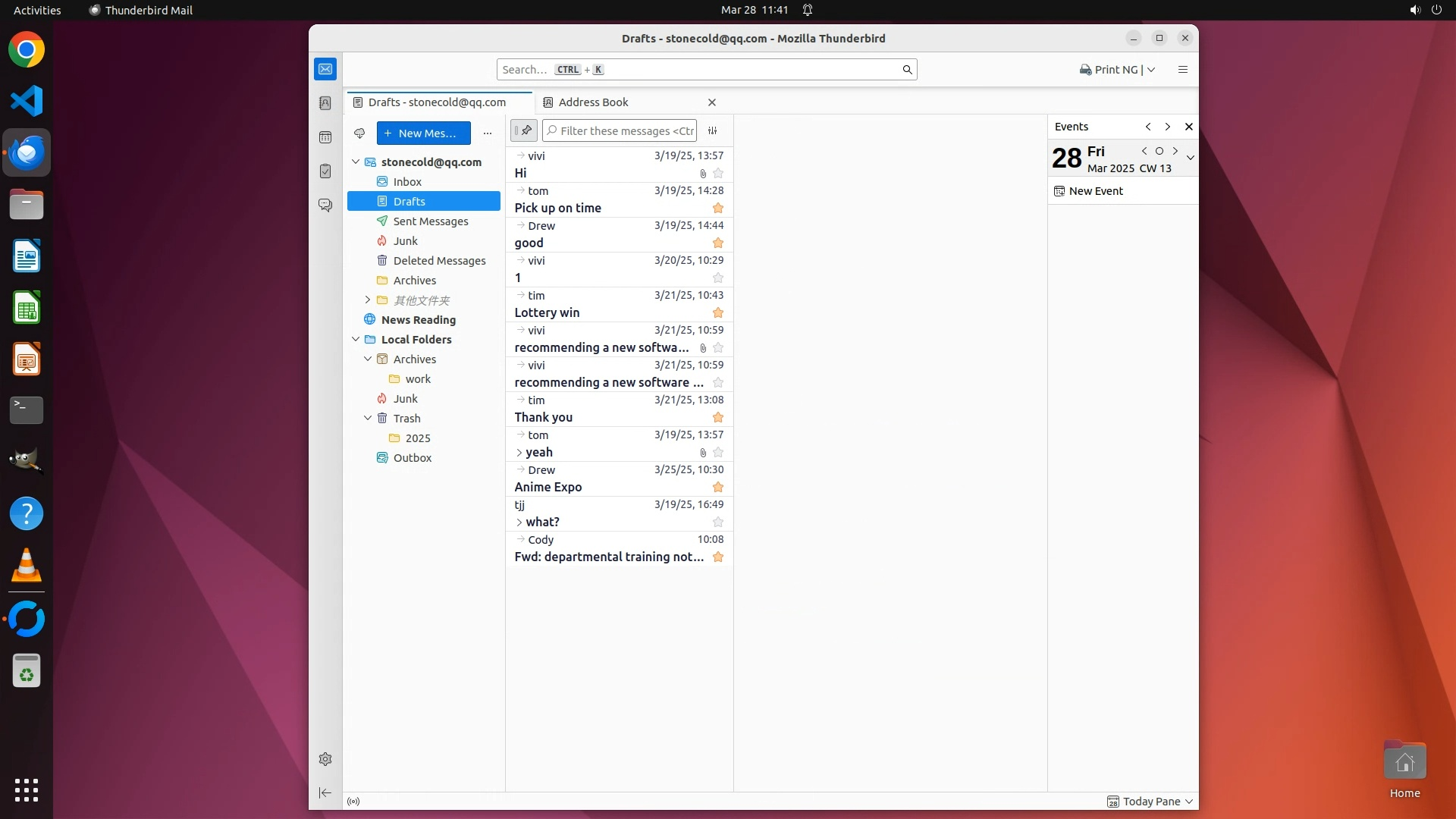Click the Filter these messages field

626,131
